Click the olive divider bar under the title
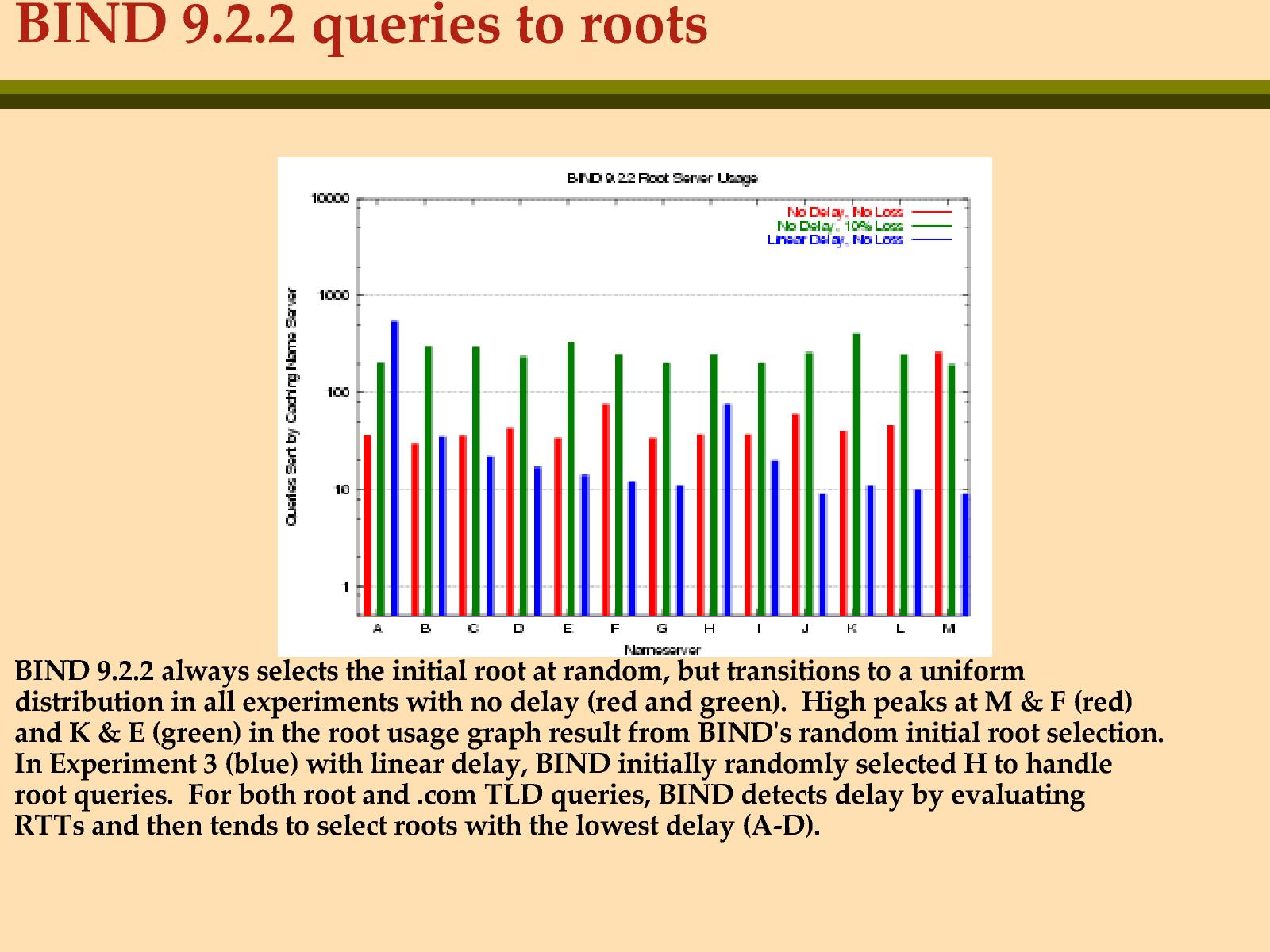 point(635,94)
